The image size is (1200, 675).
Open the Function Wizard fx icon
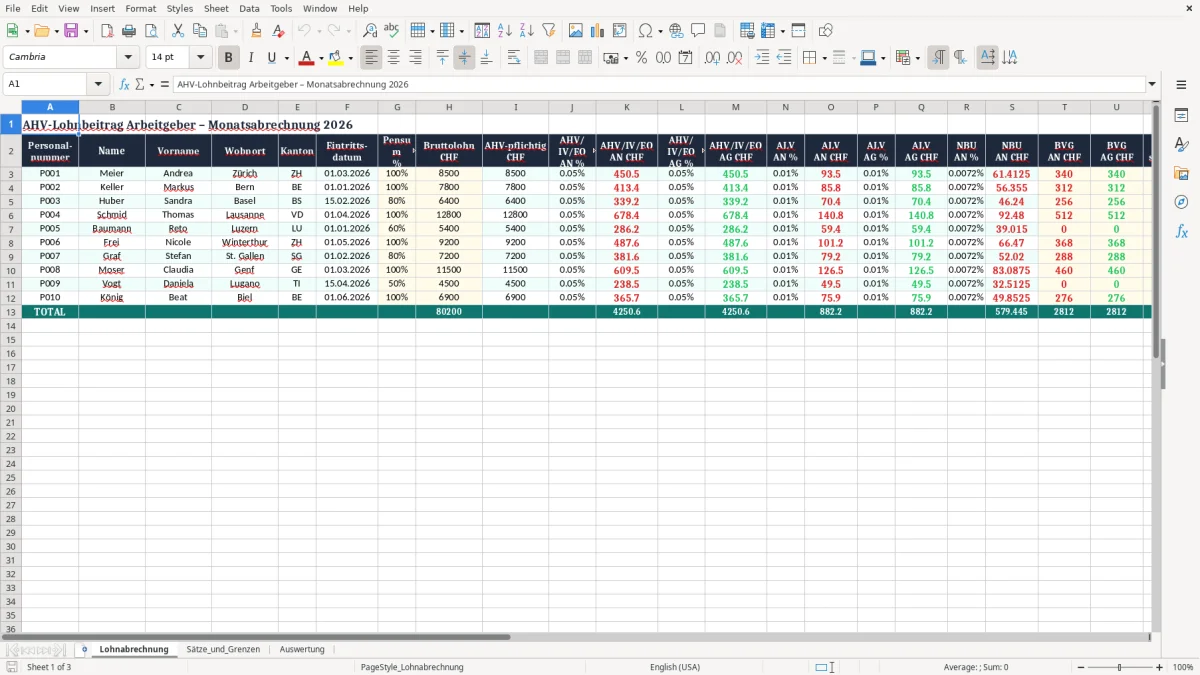[125, 84]
